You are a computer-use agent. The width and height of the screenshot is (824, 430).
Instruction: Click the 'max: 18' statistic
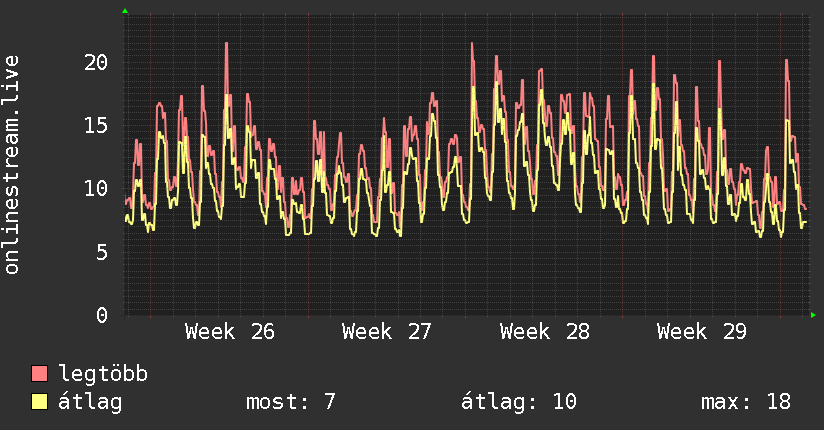click(x=746, y=402)
